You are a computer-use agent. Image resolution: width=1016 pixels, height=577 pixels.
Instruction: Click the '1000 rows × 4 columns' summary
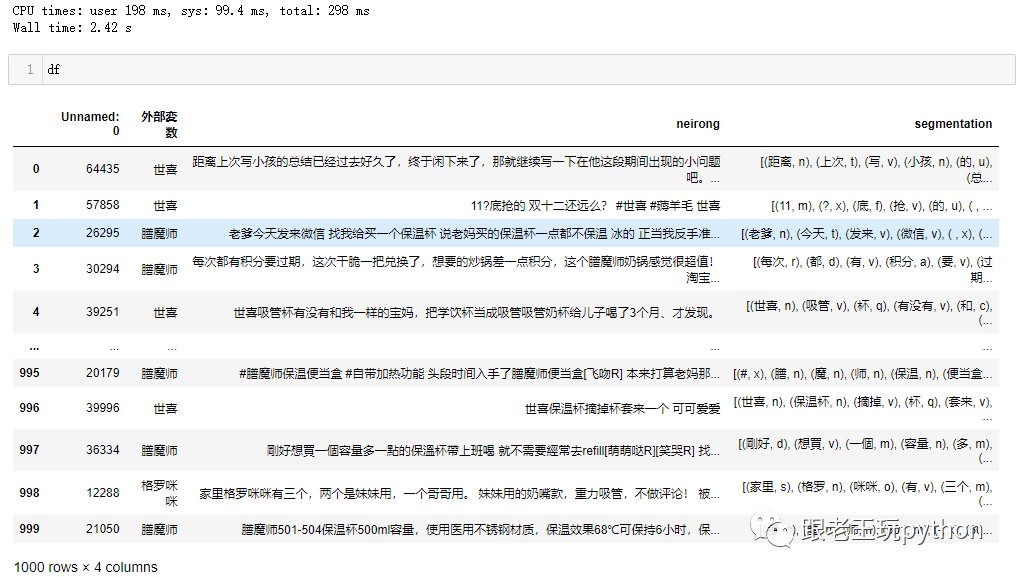coord(86,567)
